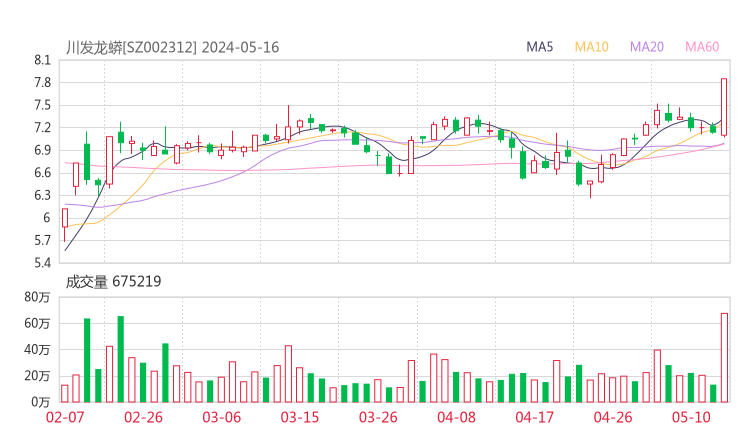Click the MA60 legend label
Viewport: 740px width, 440px height.
coord(702,47)
